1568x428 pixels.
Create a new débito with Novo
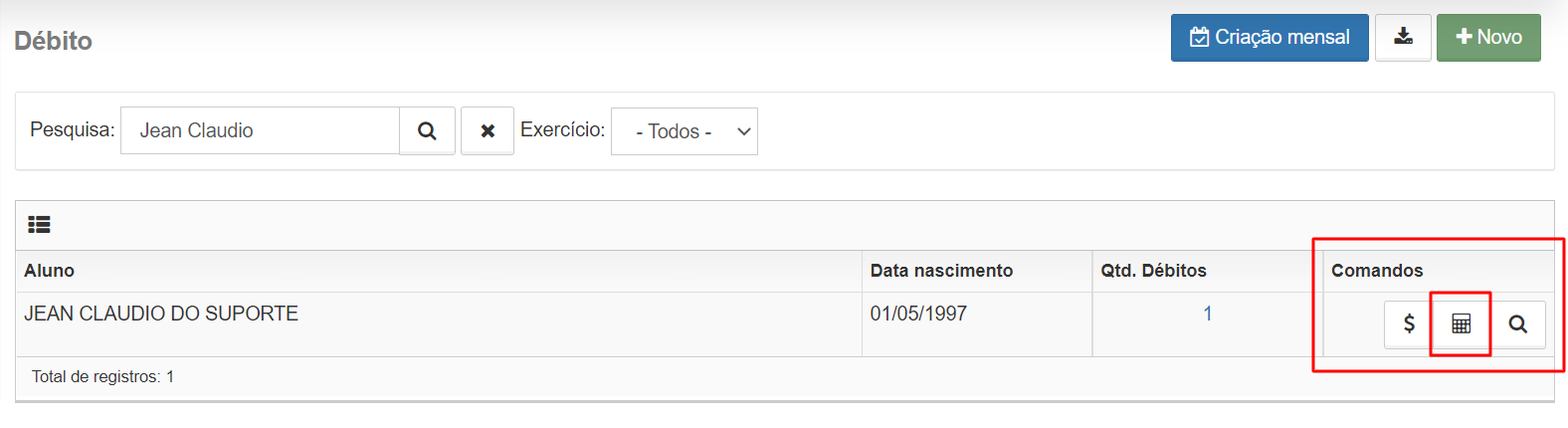[x=1488, y=38]
